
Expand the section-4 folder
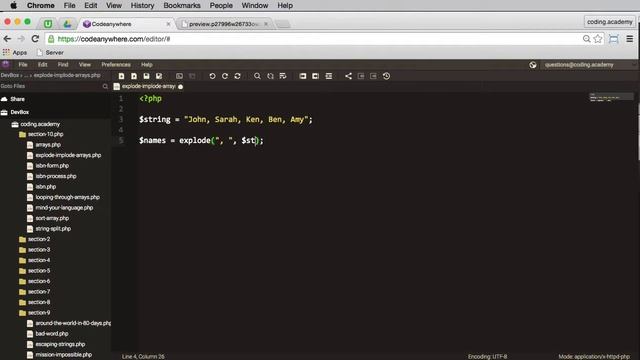(x=39, y=260)
